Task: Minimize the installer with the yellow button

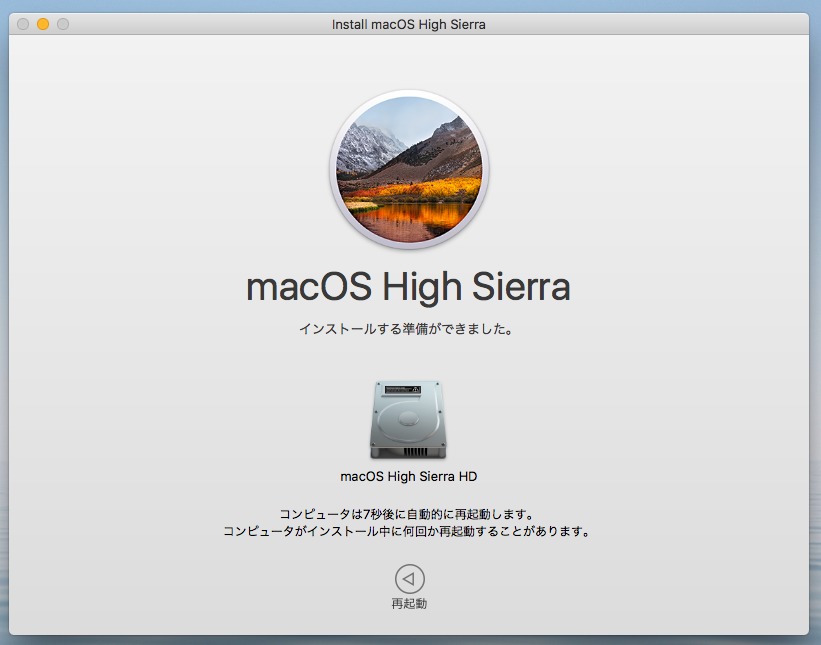Action: click(43, 24)
